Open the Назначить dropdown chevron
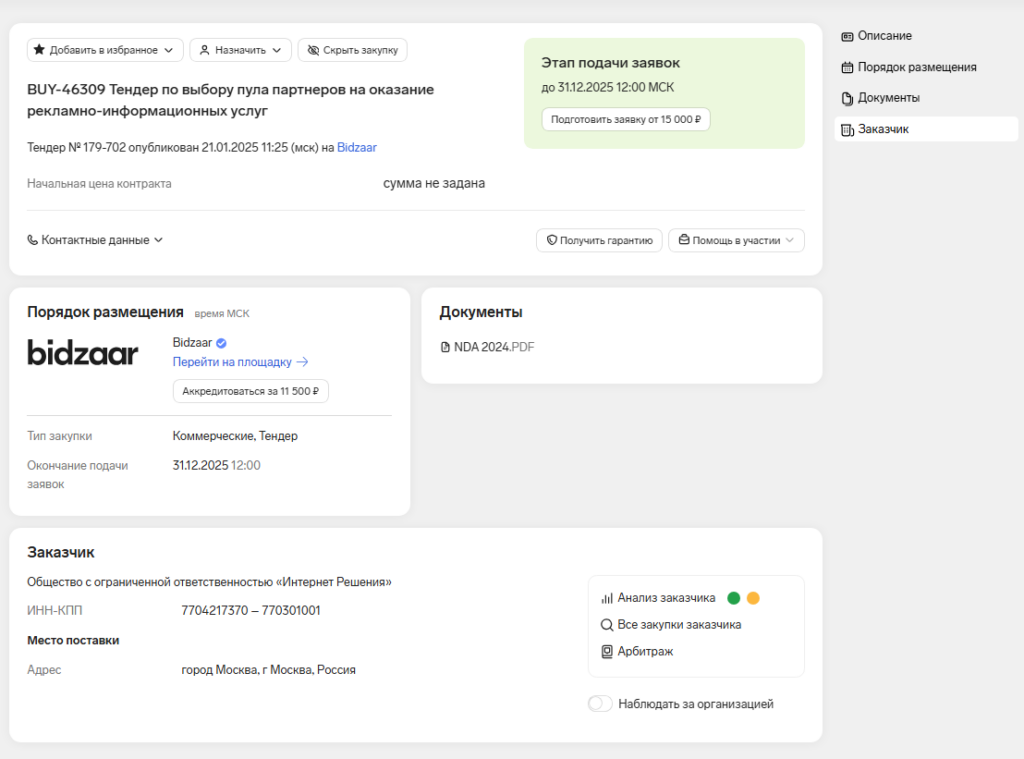 click(x=276, y=50)
